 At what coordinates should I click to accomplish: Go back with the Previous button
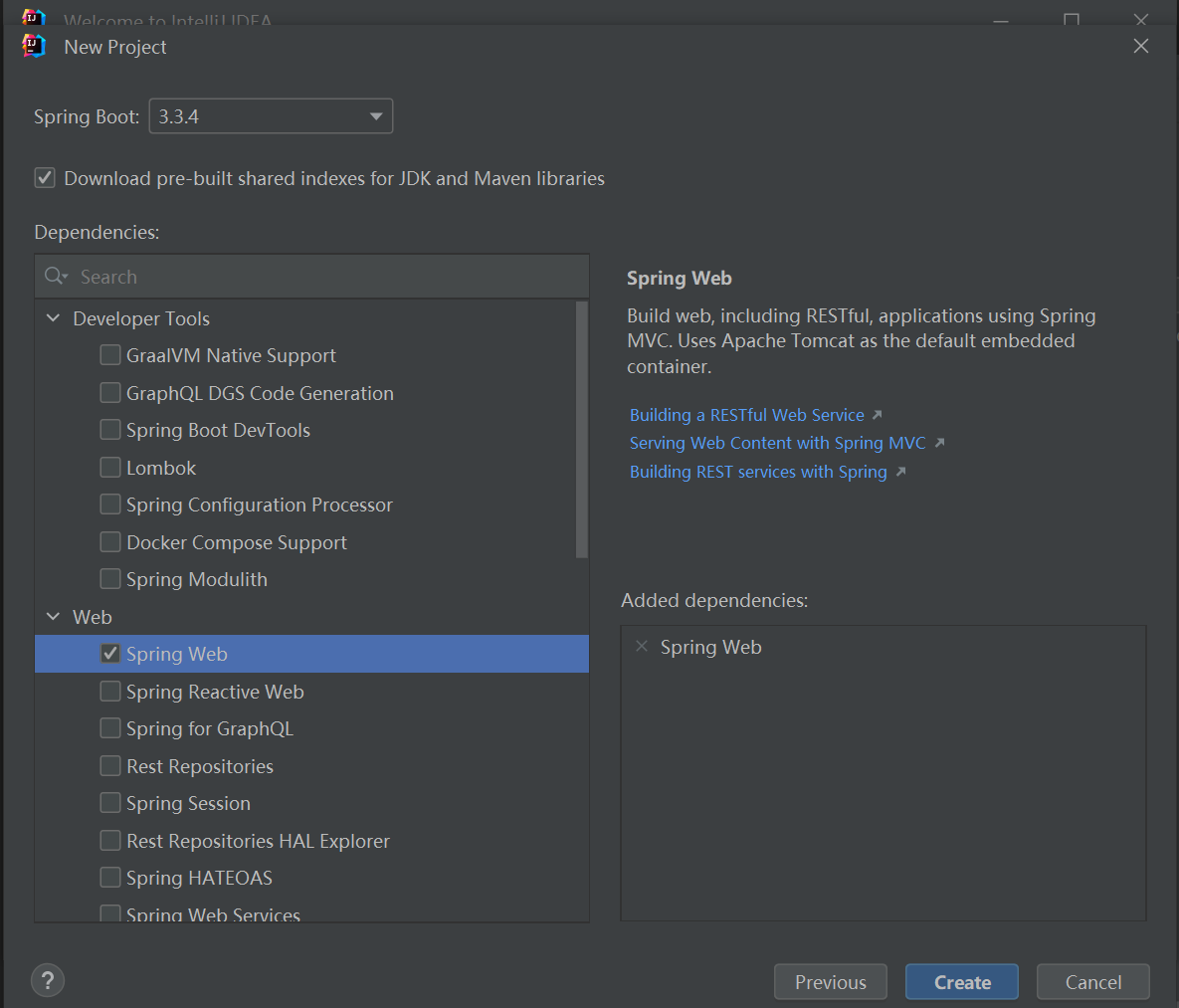pyautogui.click(x=830, y=982)
